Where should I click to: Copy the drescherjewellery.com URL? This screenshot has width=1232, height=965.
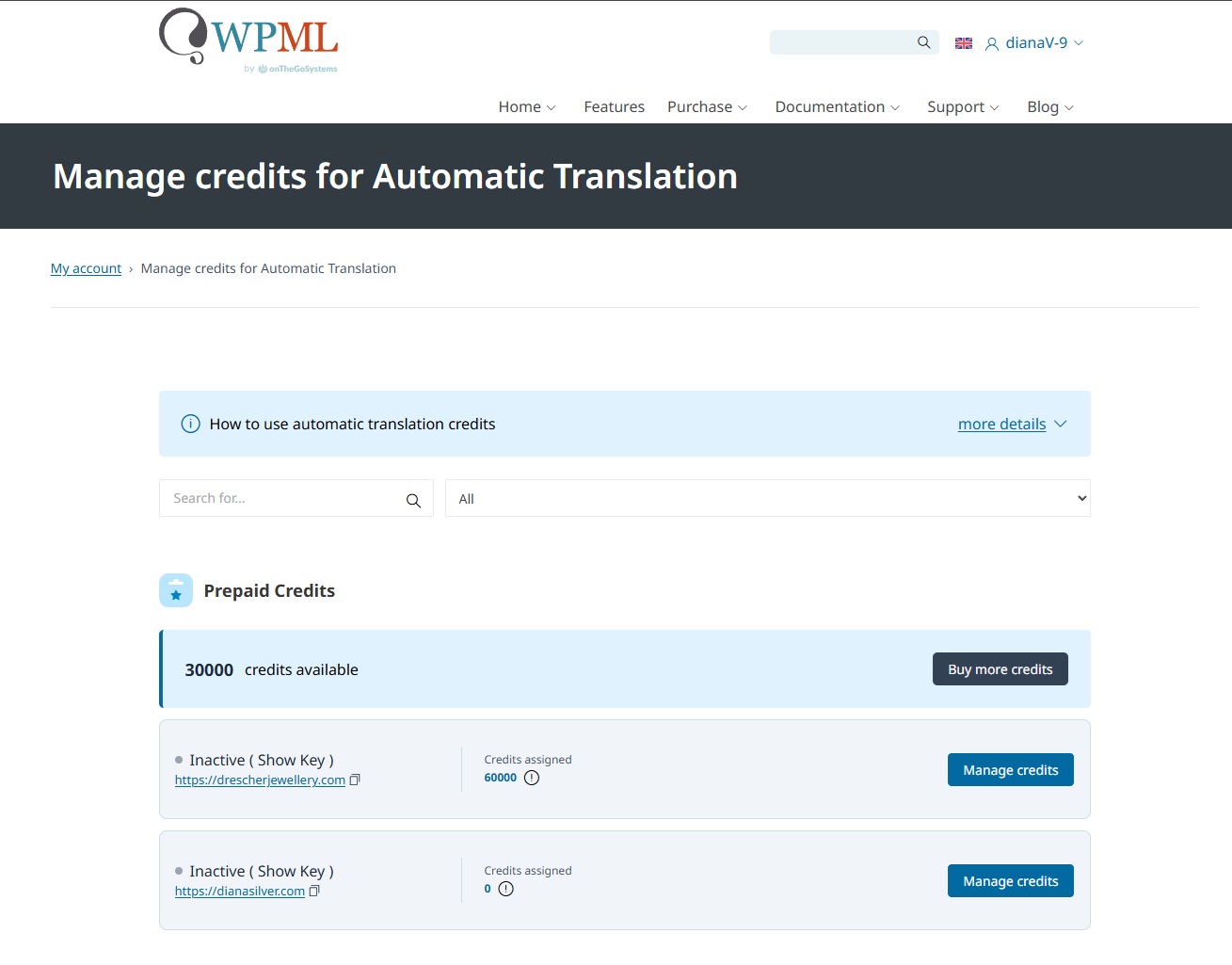pos(355,780)
